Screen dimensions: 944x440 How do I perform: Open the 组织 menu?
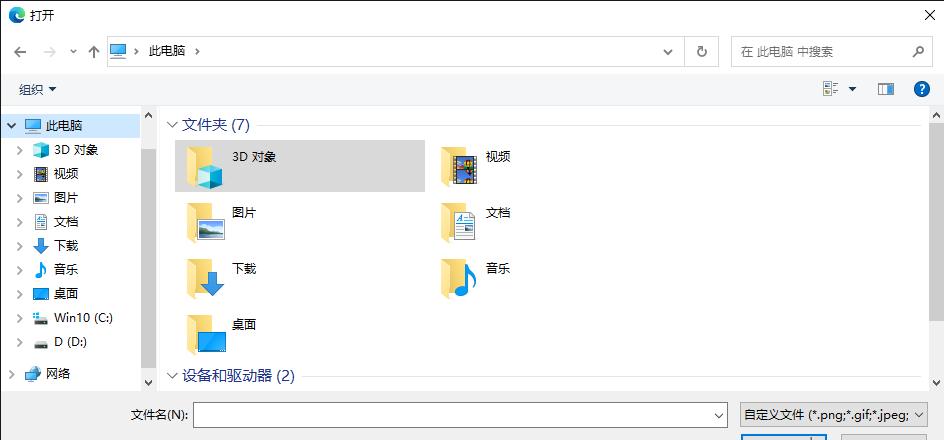(38, 90)
